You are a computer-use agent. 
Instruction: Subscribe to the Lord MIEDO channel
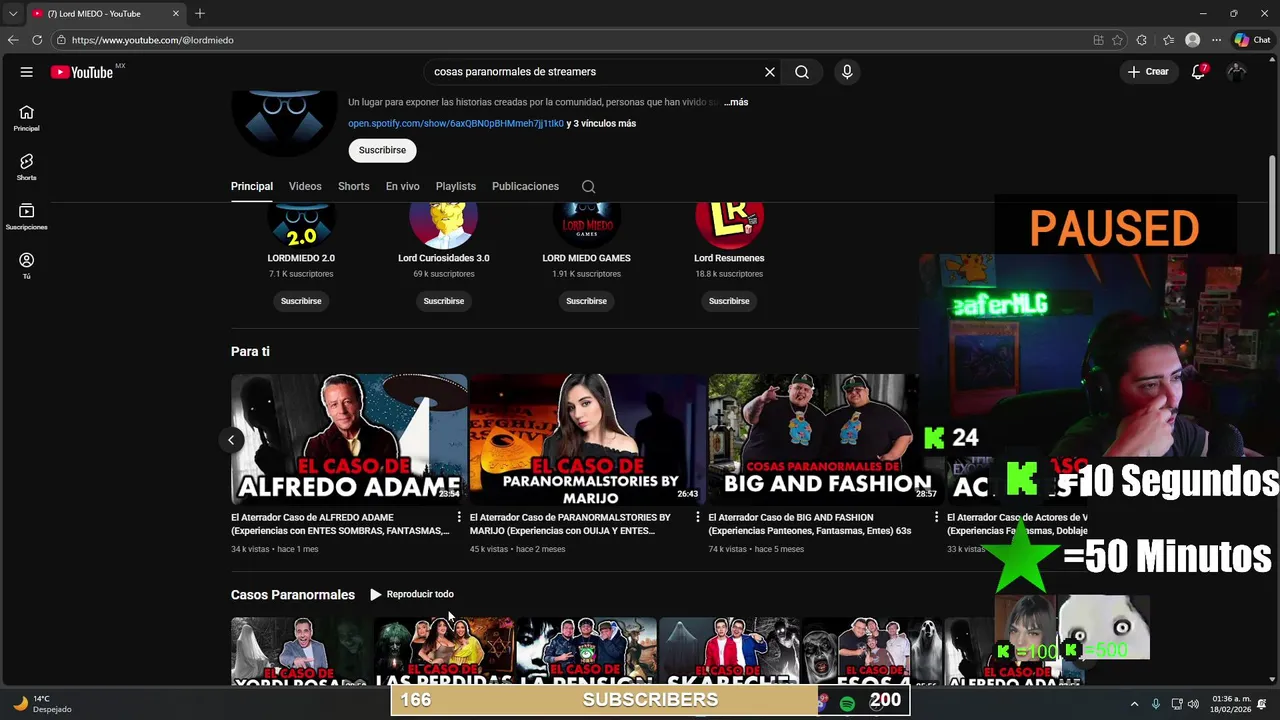pos(382,150)
